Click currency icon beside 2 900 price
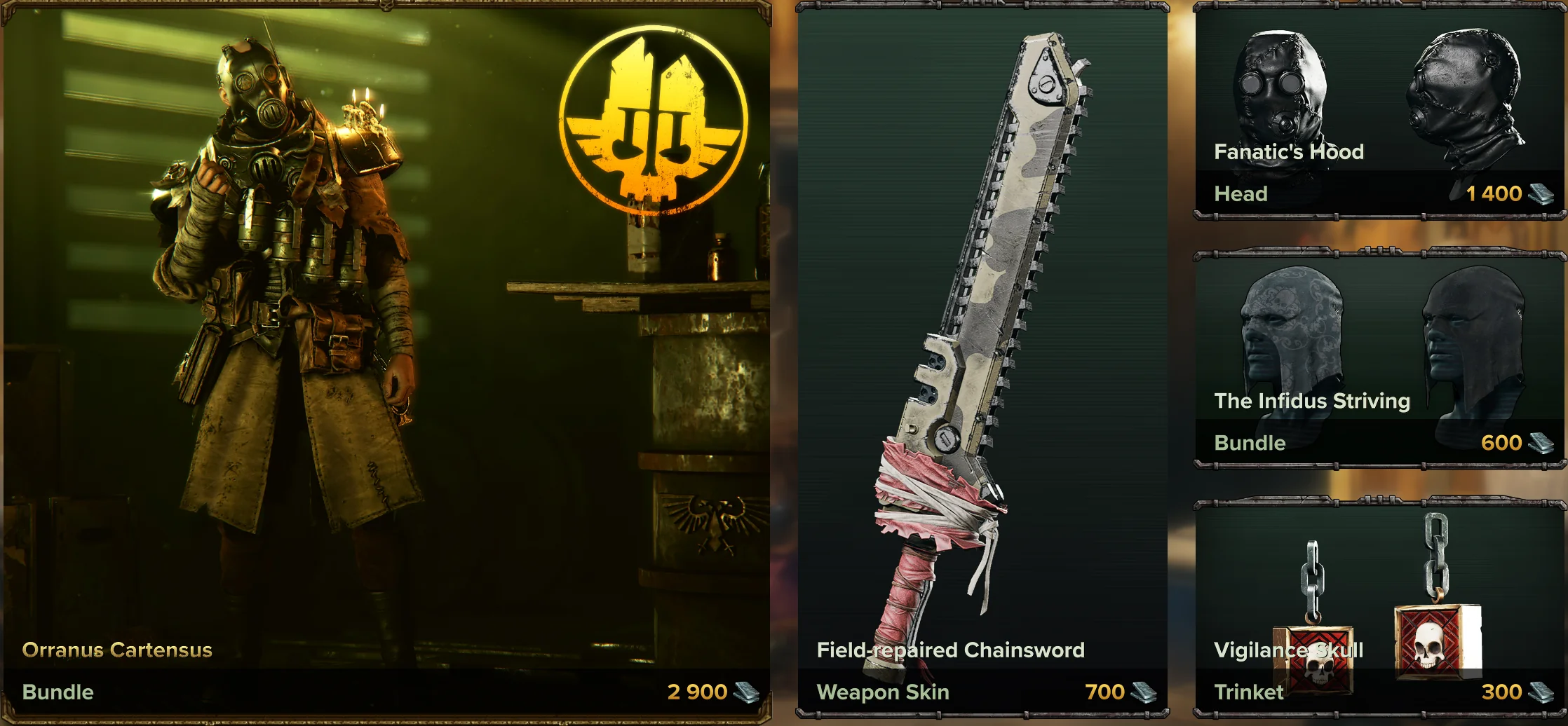The width and height of the screenshot is (1568, 726). click(x=747, y=692)
